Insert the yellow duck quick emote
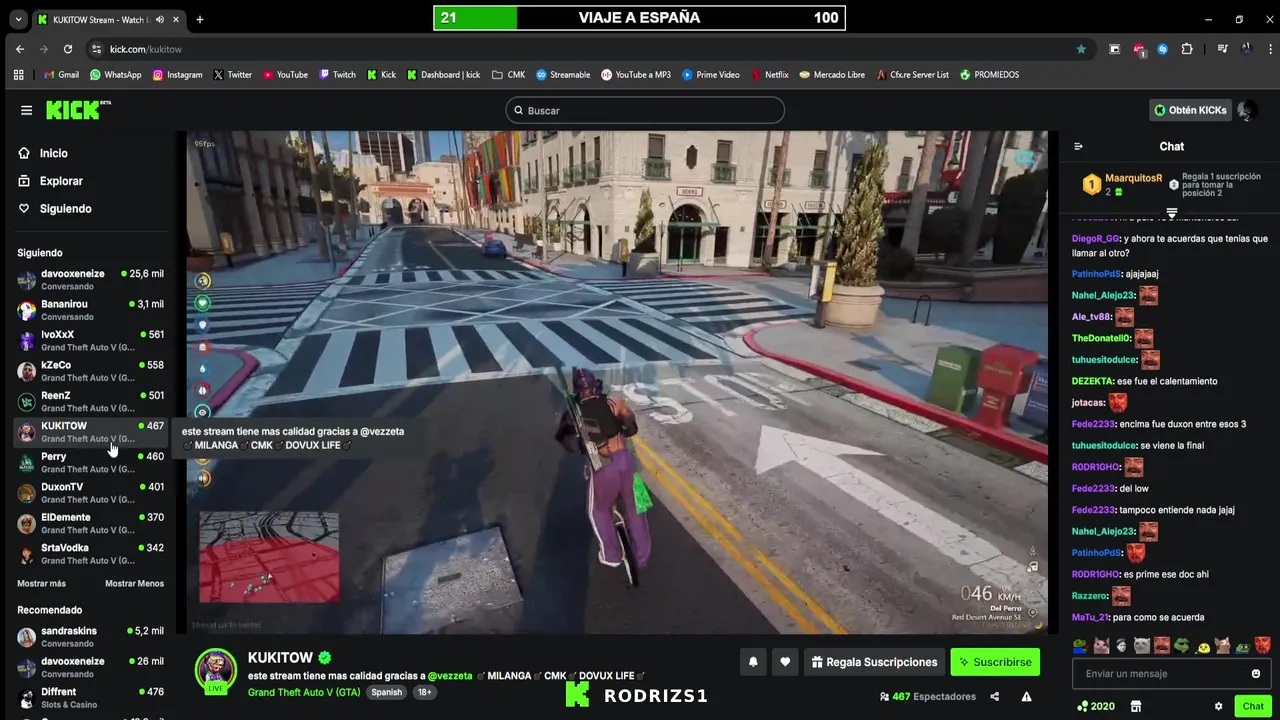The image size is (1280, 720). 1202,646
